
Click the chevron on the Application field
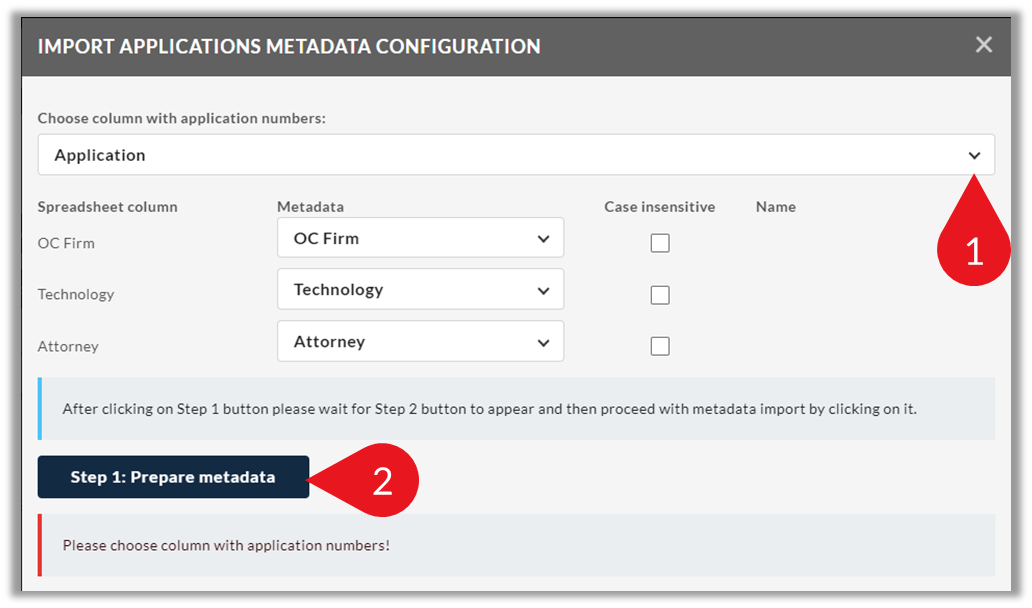(973, 154)
